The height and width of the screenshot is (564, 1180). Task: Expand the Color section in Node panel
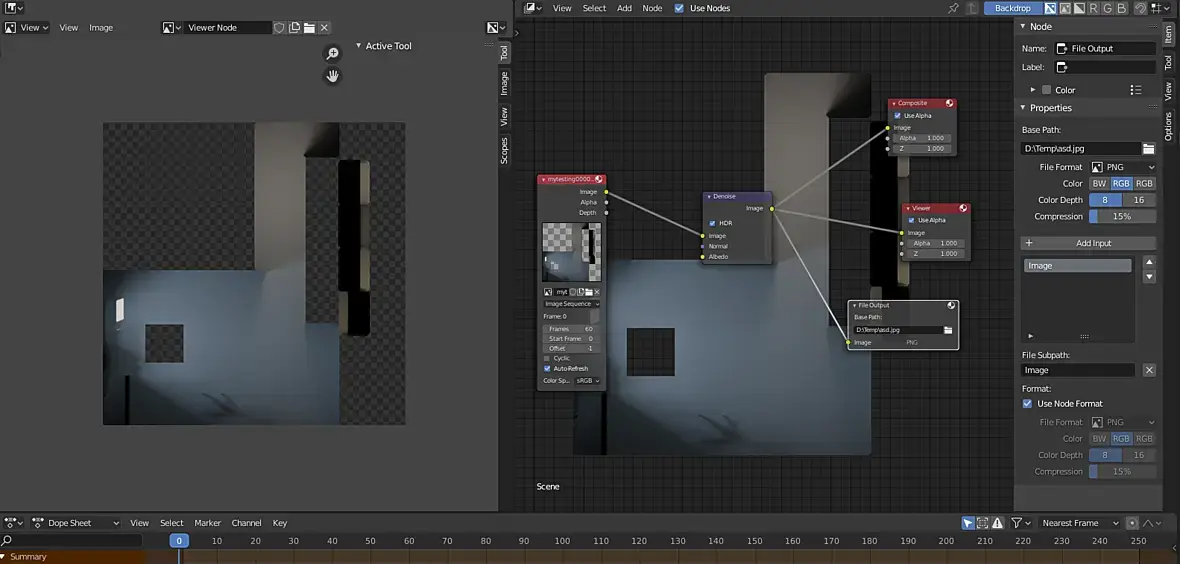(x=1033, y=90)
